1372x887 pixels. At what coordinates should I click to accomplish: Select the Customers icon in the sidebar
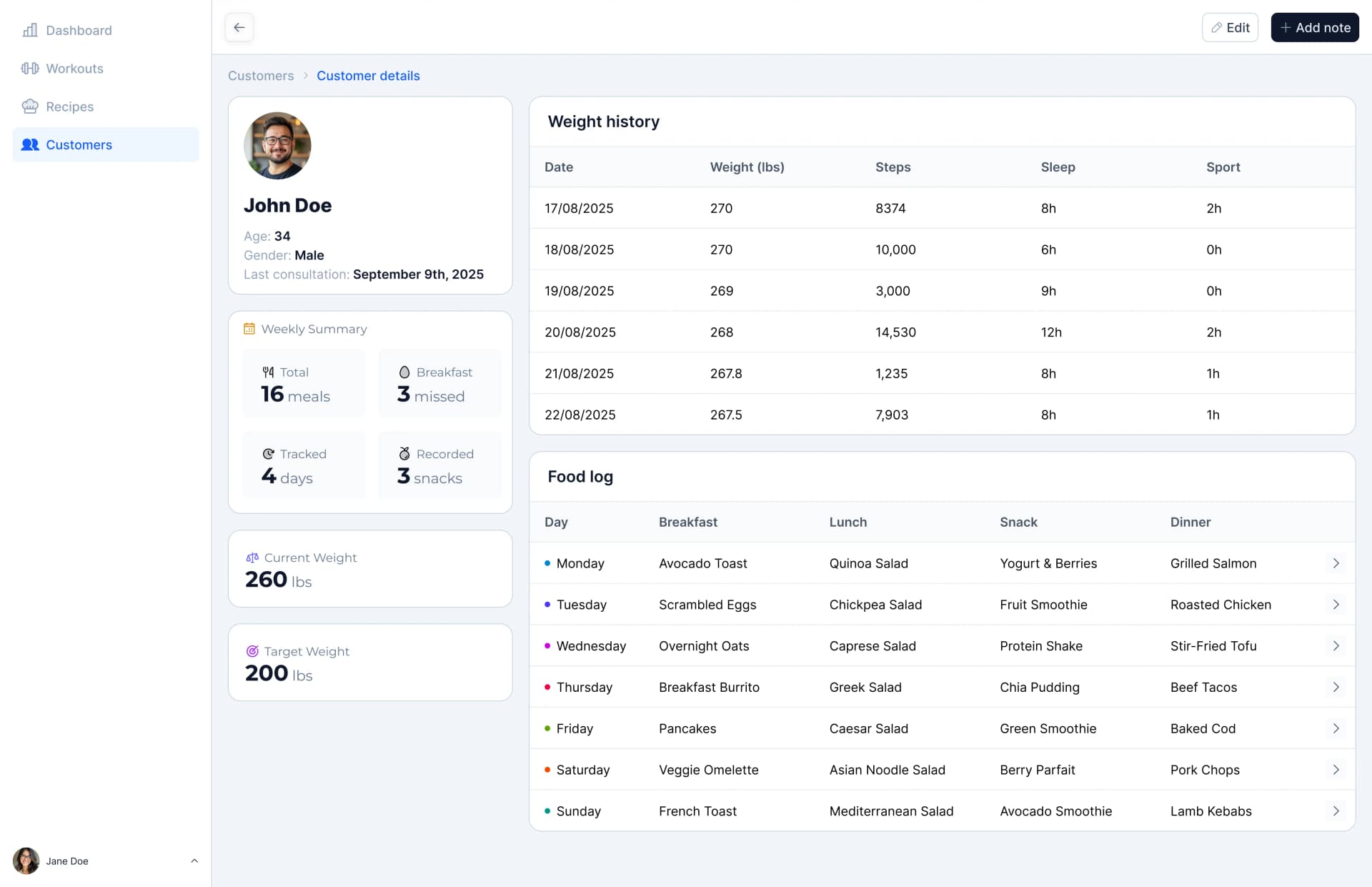click(29, 144)
